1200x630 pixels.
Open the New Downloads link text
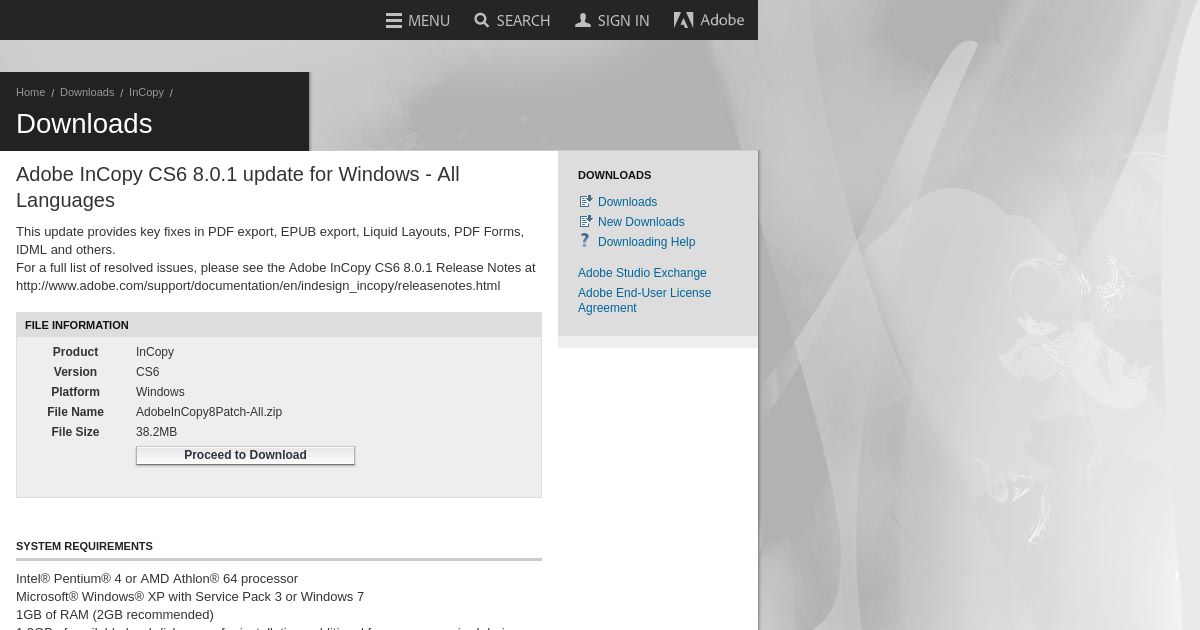[641, 222]
